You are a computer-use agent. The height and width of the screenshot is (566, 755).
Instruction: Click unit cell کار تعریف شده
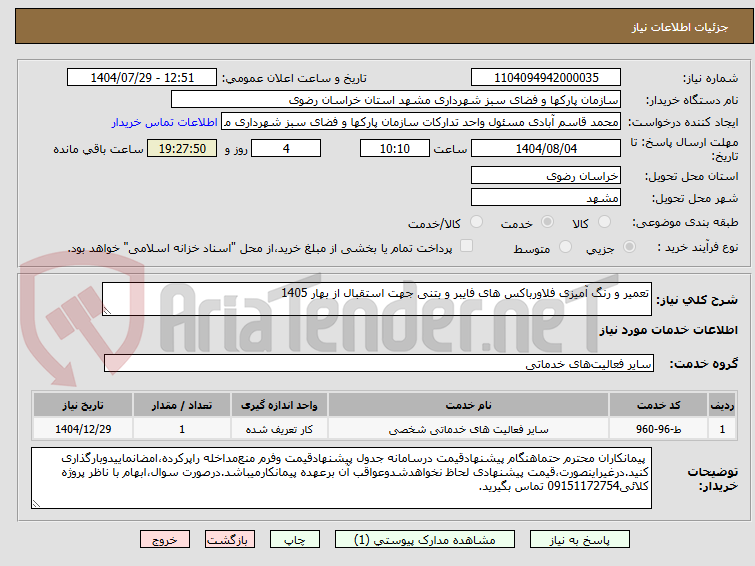point(279,429)
